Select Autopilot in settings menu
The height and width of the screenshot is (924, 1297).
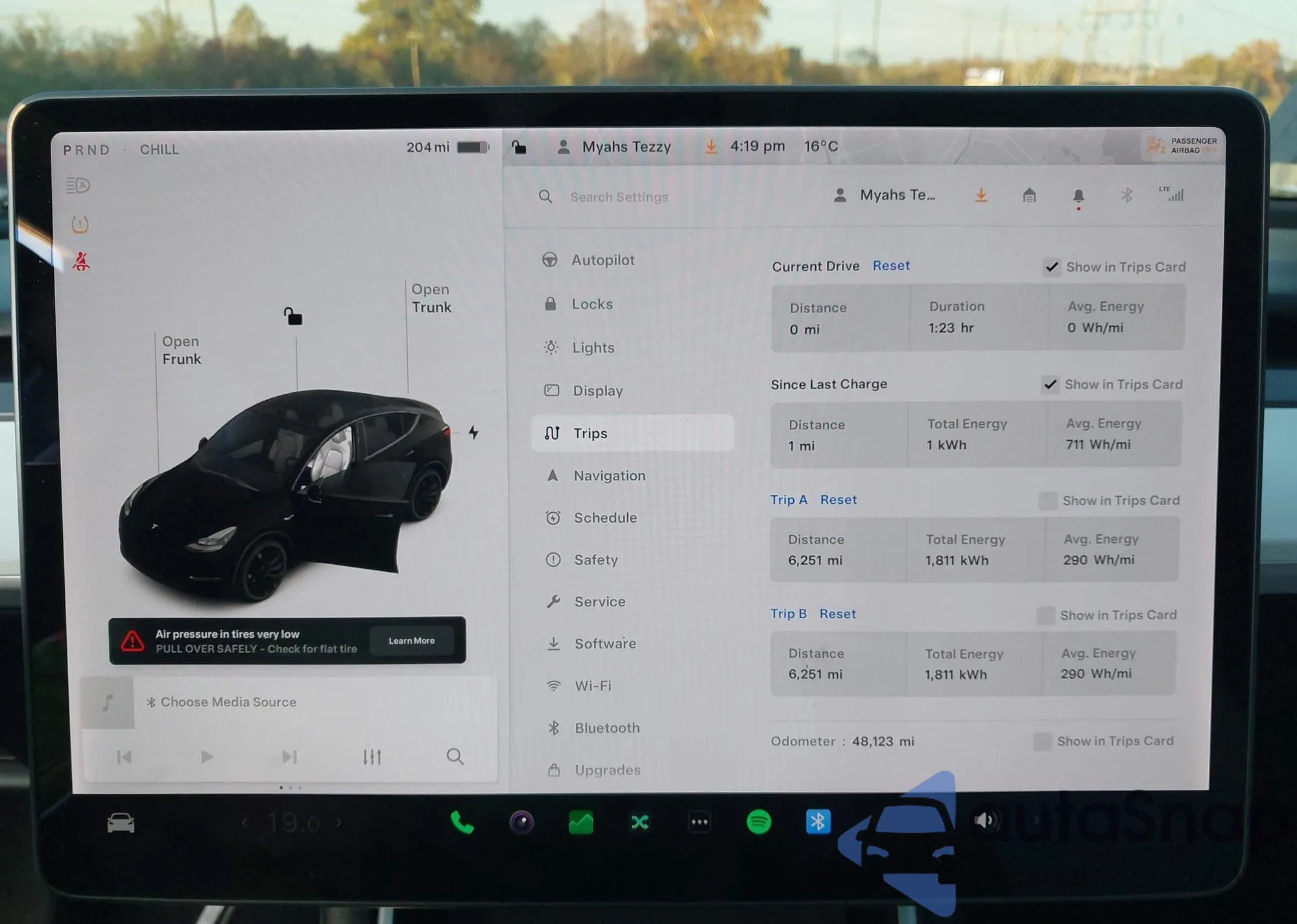click(x=602, y=260)
